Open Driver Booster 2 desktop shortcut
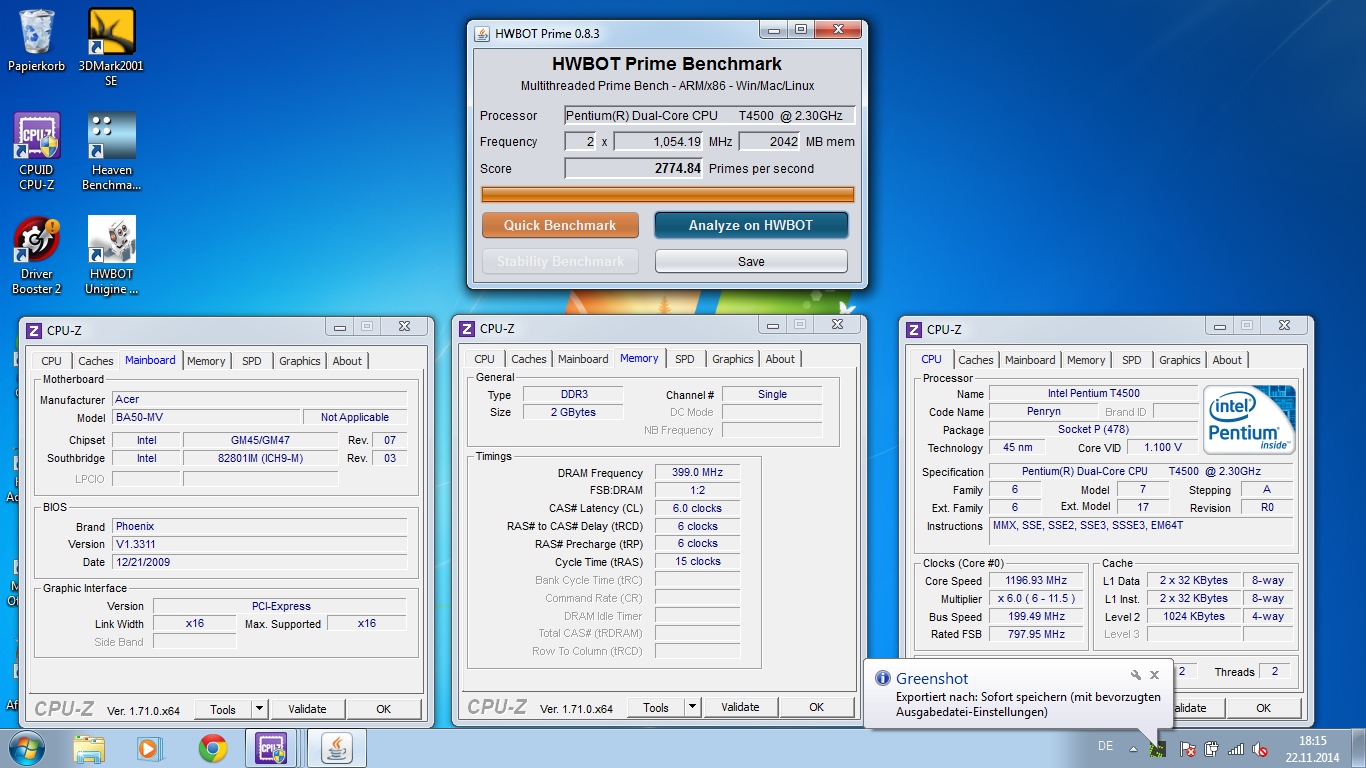The image size is (1366, 768). (37, 256)
